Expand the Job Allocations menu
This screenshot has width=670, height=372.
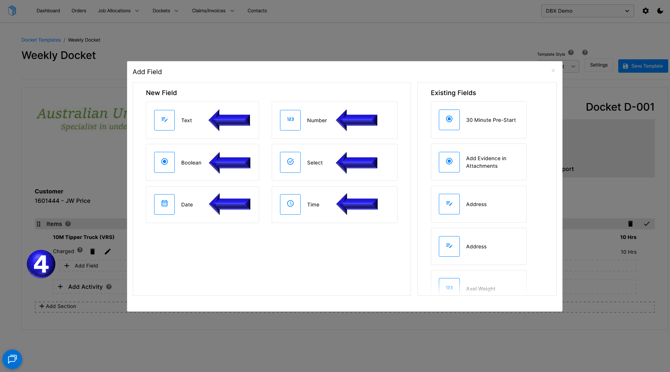[x=118, y=11]
